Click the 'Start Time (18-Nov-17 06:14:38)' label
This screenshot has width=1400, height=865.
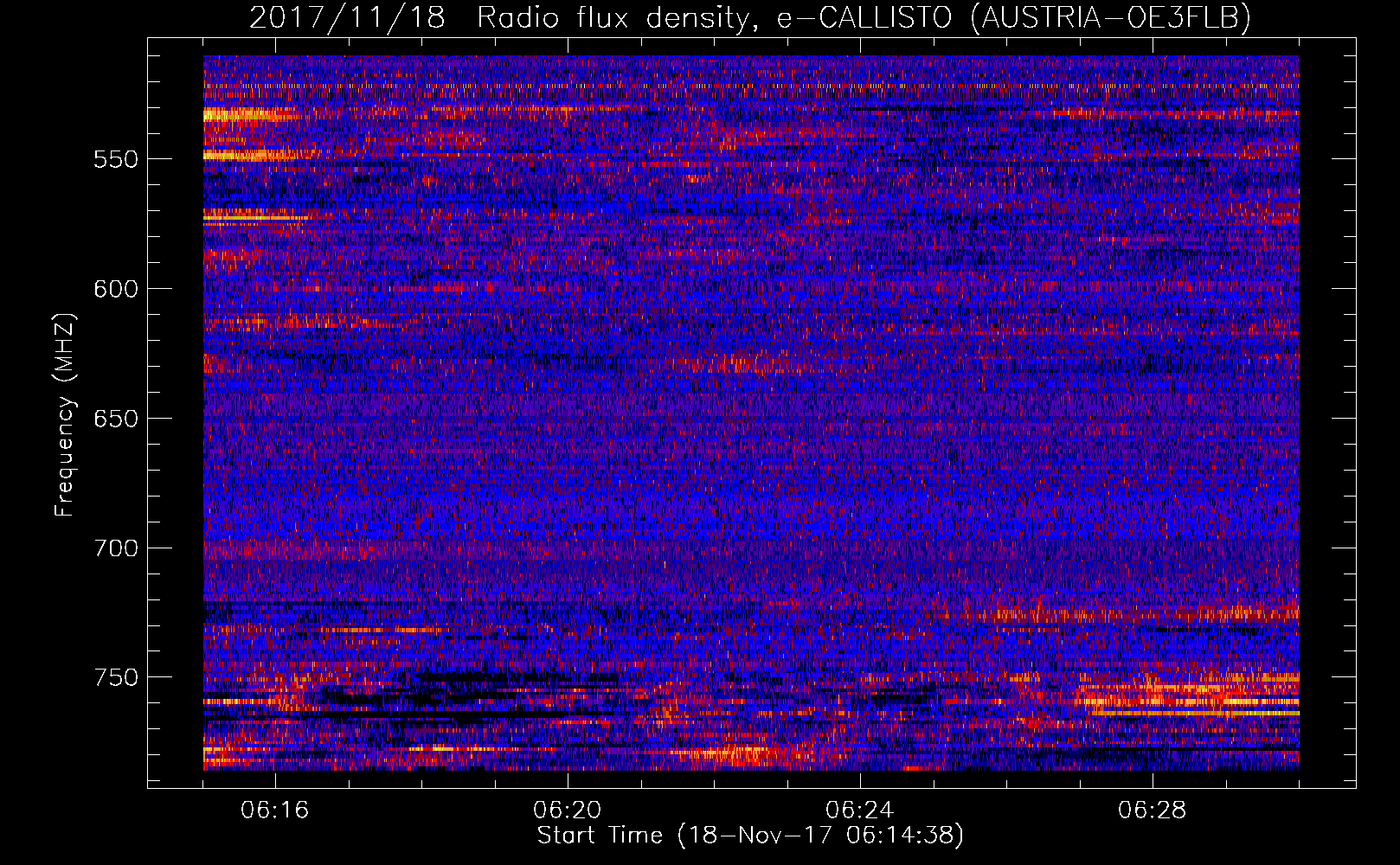pyautogui.click(x=750, y=836)
